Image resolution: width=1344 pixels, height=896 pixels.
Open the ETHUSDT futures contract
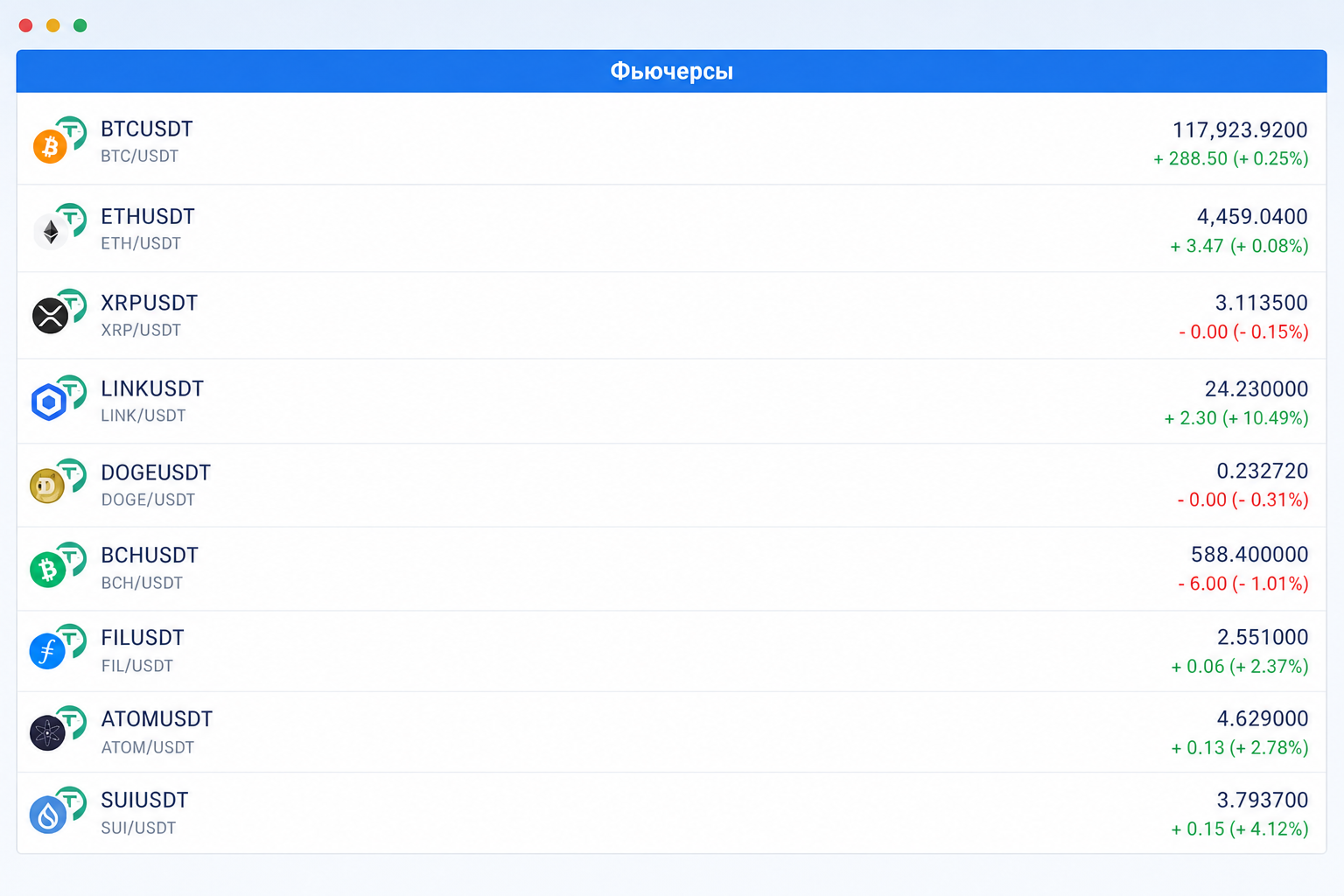click(671, 228)
